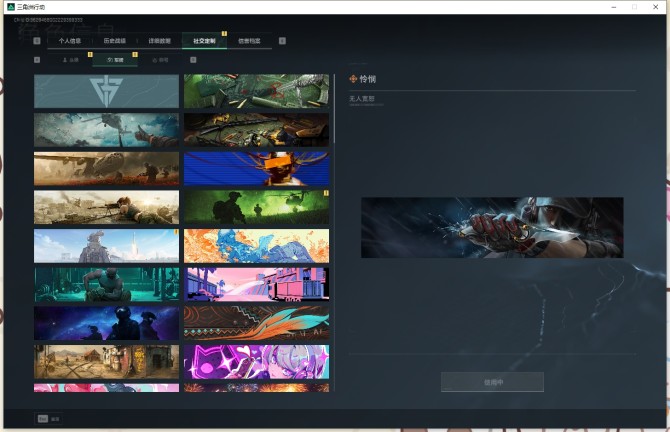Click the large banner preview image
Viewport: 670px width, 432px height.
492,227
